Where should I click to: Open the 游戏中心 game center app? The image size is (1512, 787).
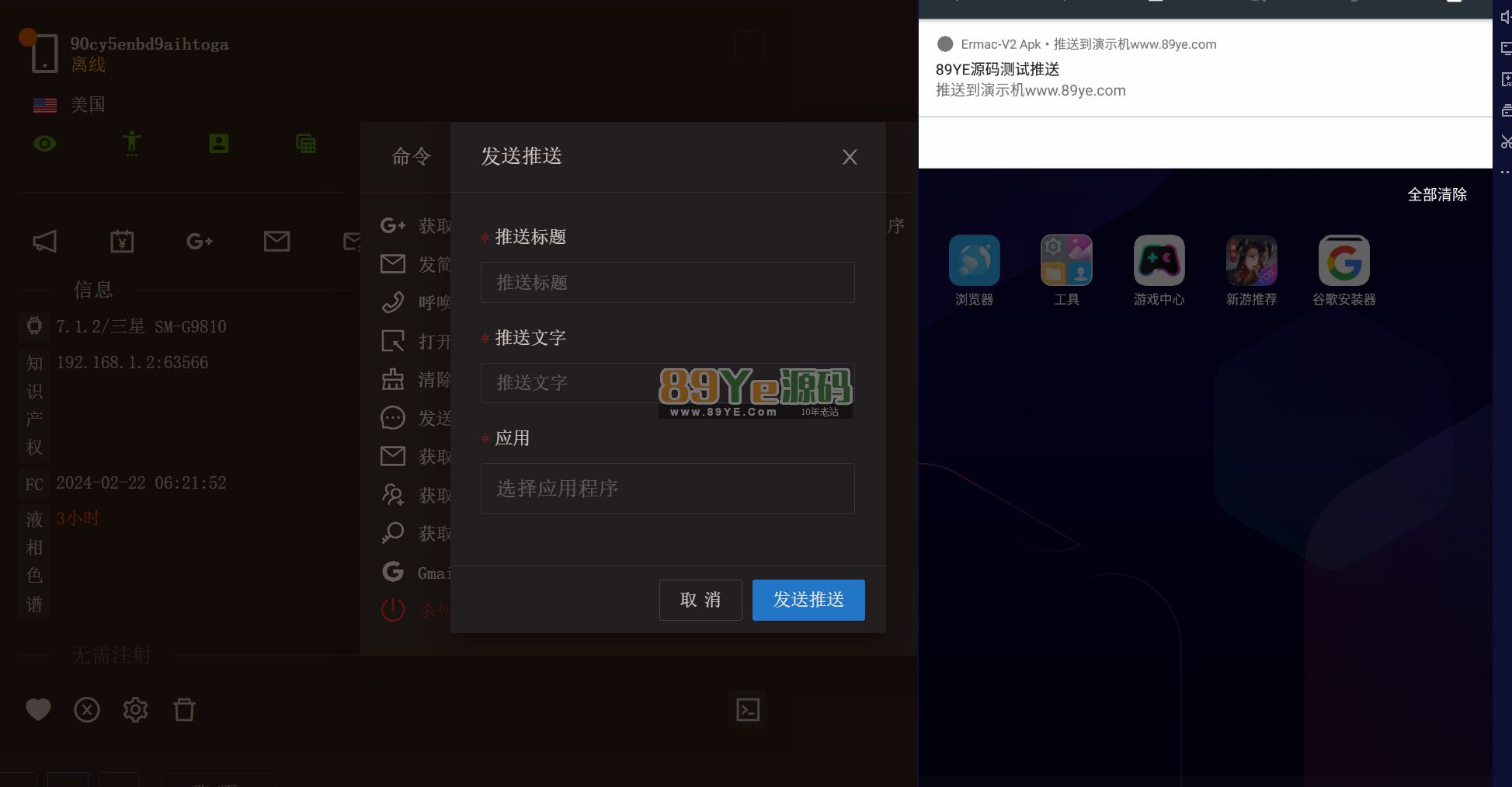[1159, 271]
